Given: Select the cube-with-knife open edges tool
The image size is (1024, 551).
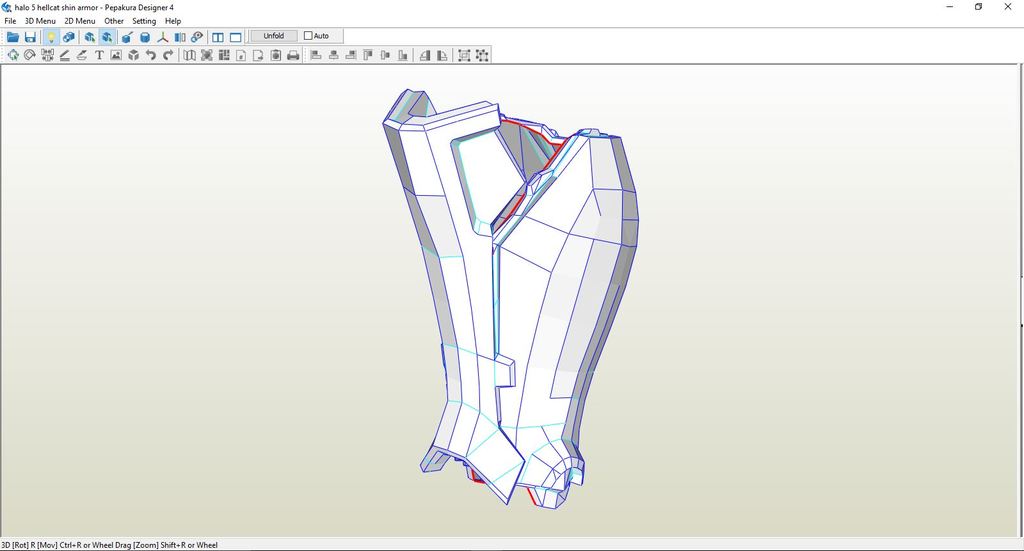Looking at the screenshot, I should 127,37.
